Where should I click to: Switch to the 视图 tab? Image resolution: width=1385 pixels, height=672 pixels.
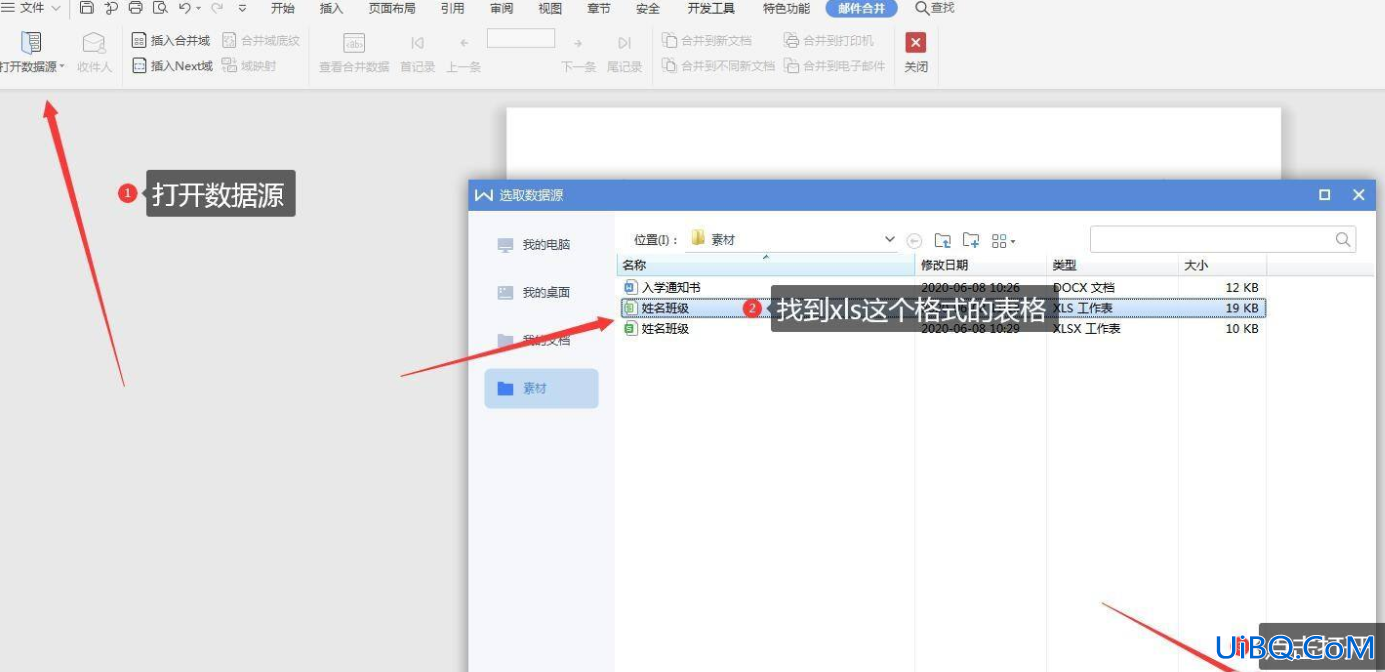tap(550, 8)
